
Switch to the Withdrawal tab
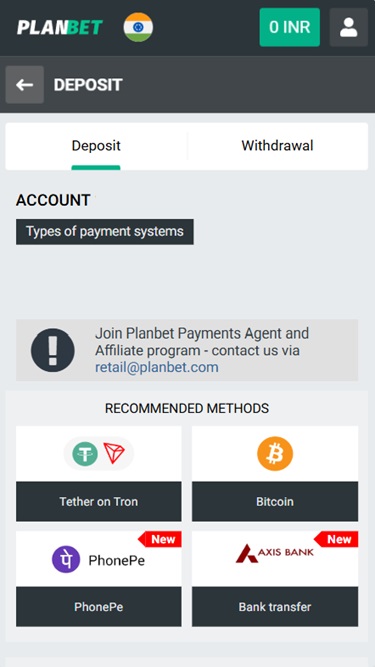[x=277, y=146]
